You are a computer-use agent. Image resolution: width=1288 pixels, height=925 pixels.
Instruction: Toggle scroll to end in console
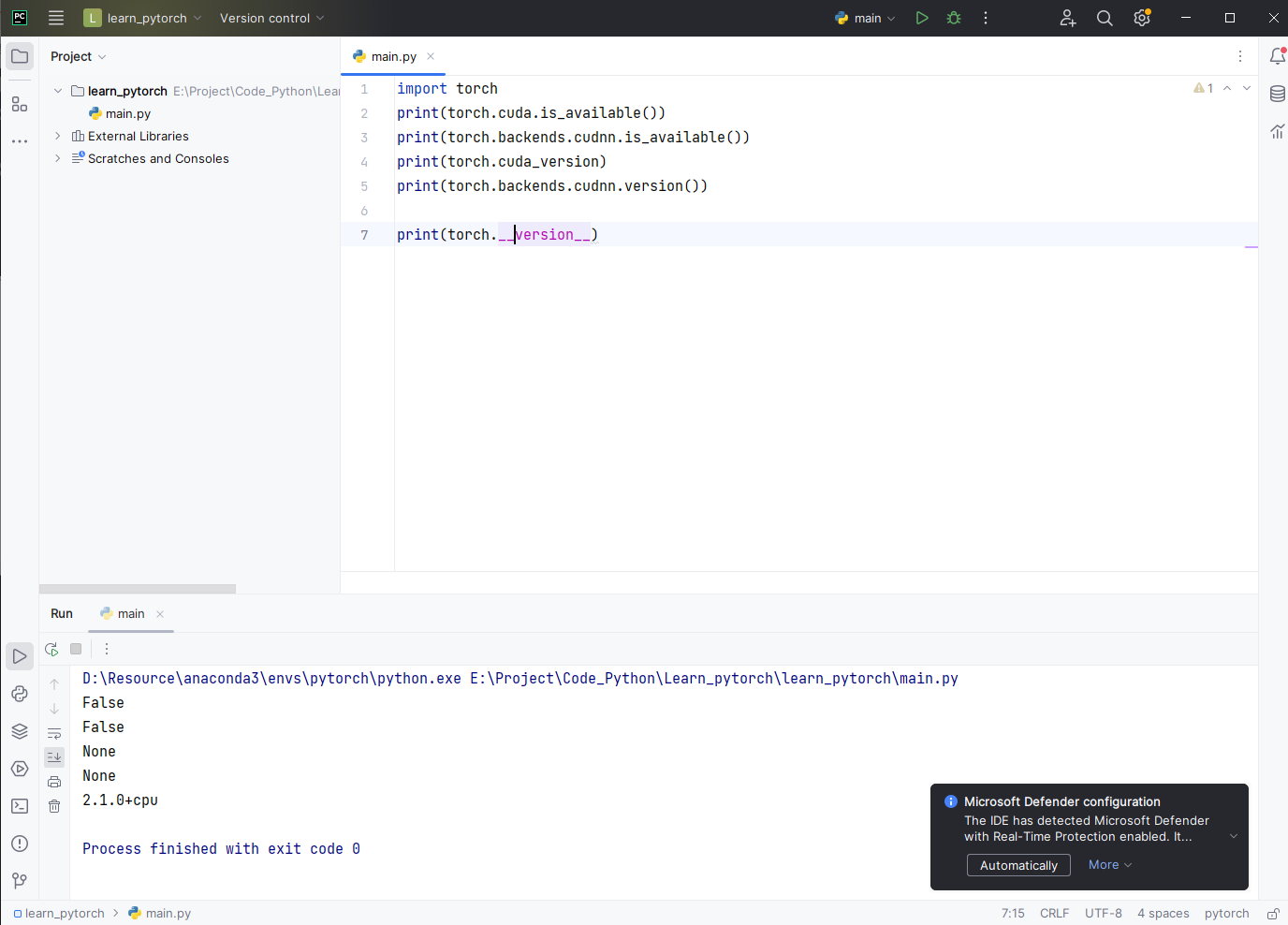[x=54, y=756]
